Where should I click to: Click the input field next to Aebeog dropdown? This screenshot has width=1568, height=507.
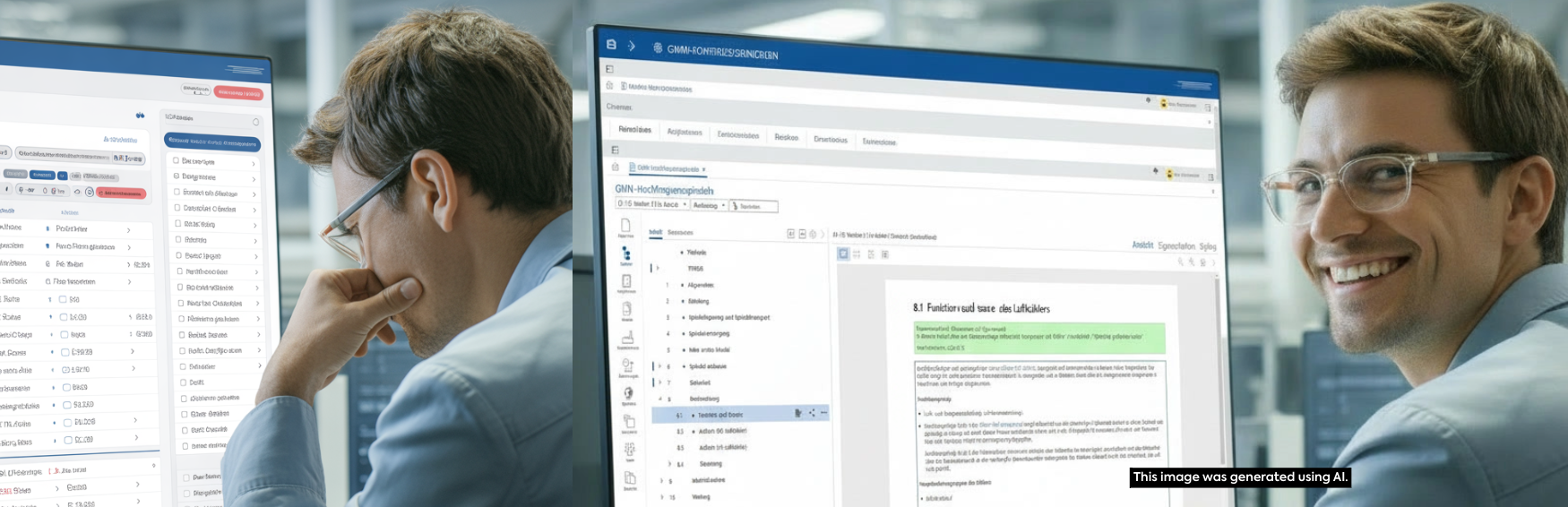[754, 206]
